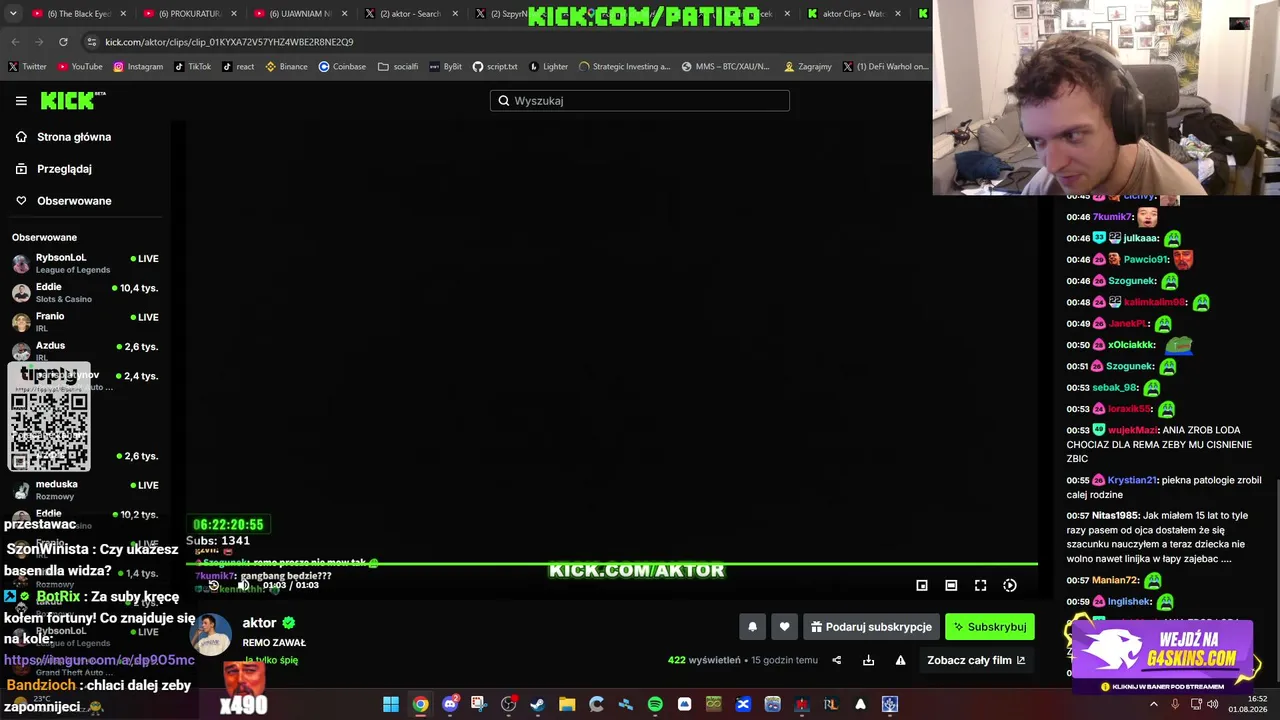Open the Windows Start menu
Image resolution: width=1280 pixels, height=720 pixels.
point(391,704)
